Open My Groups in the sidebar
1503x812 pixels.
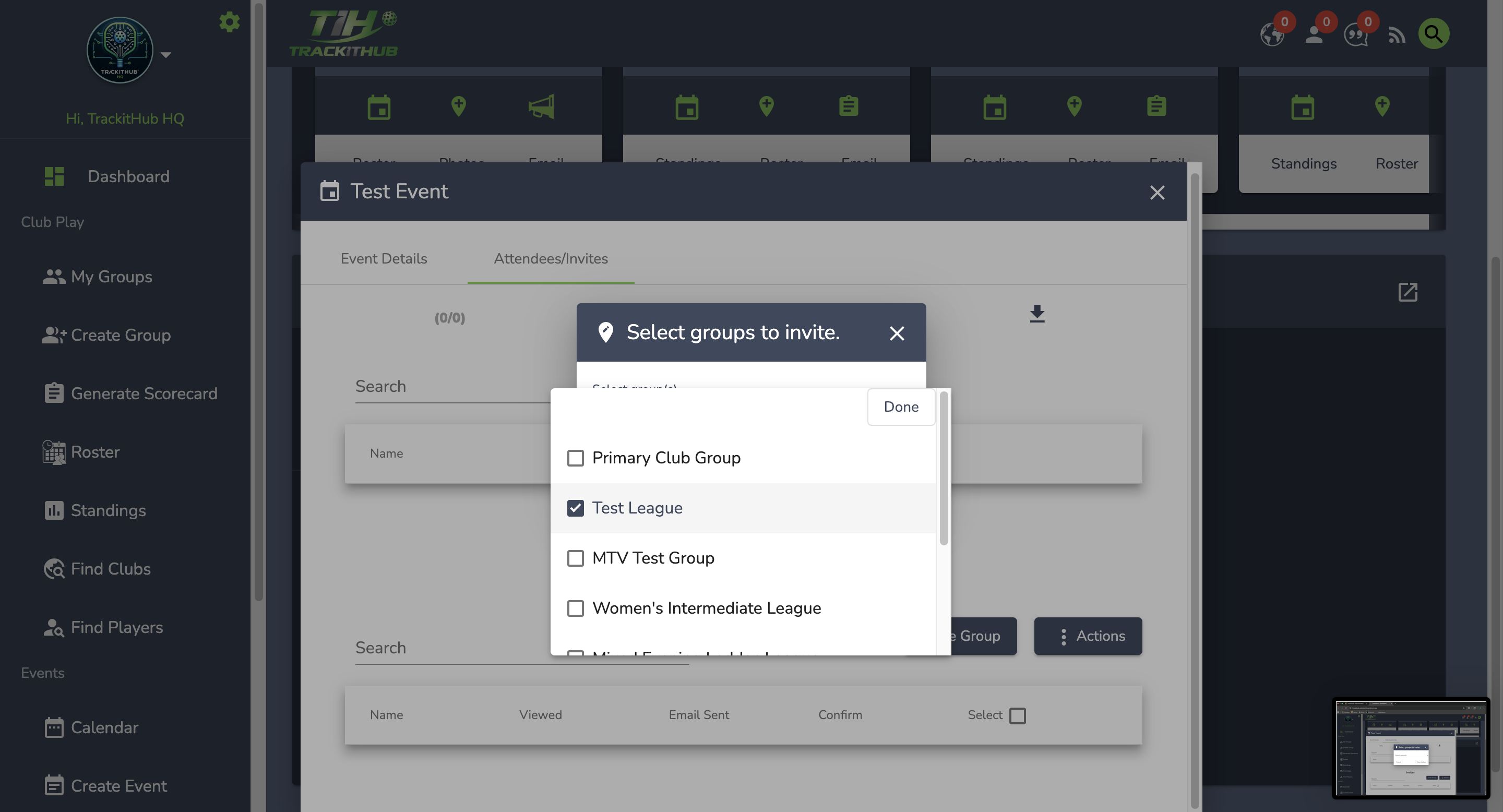pyautogui.click(x=112, y=277)
